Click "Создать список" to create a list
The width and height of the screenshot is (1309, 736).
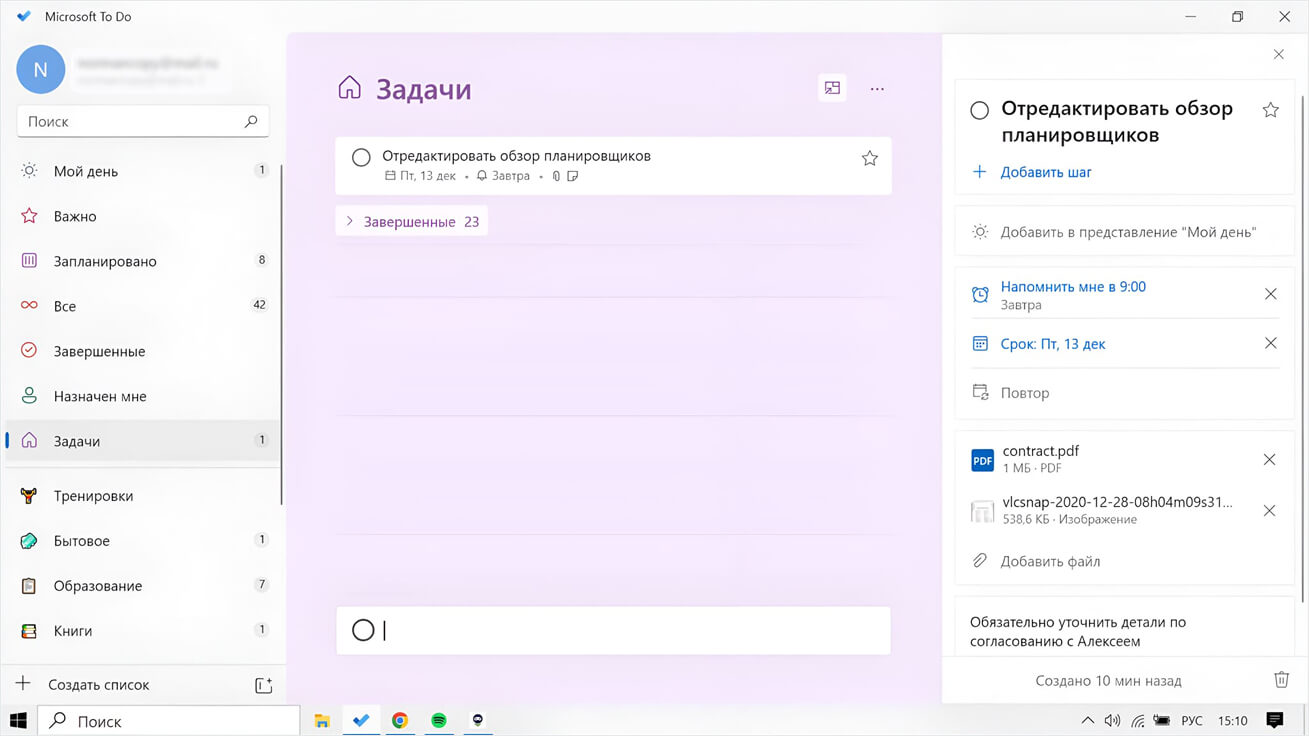click(103, 684)
